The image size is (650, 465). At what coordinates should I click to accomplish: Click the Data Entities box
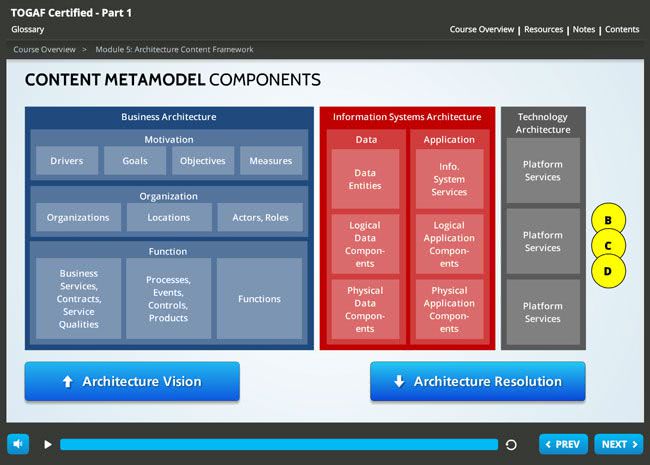click(365, 179)
